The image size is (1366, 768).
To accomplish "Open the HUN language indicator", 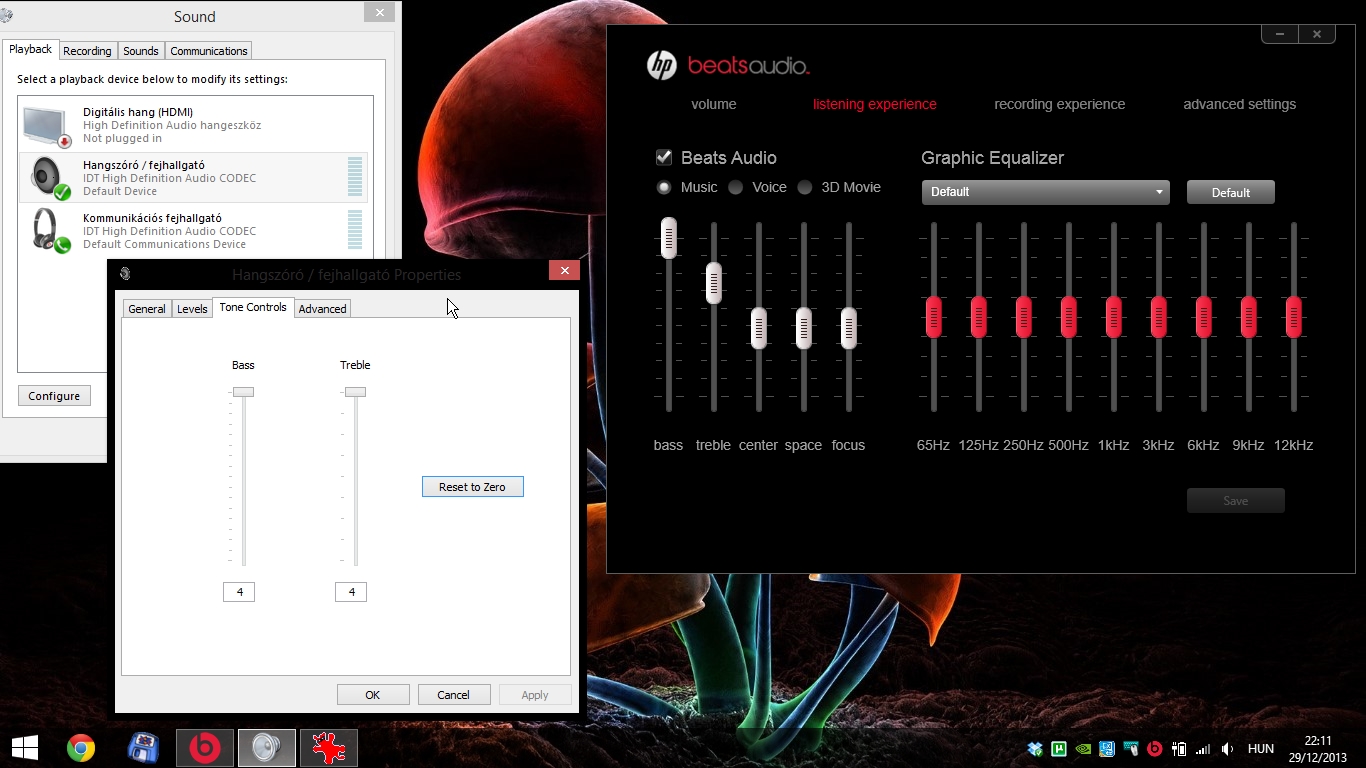I will point(1260,749).
